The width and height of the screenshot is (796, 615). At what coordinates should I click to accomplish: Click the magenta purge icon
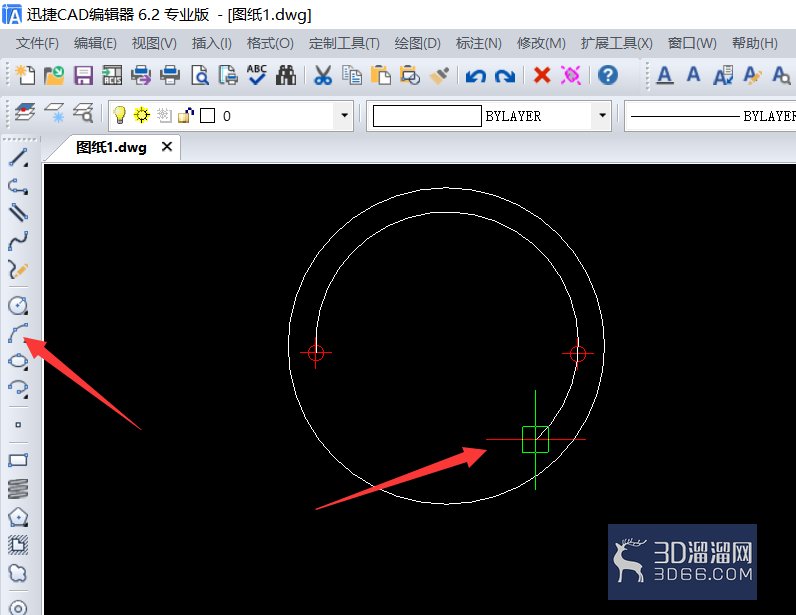pyautogui.click(x=571, y=75)
